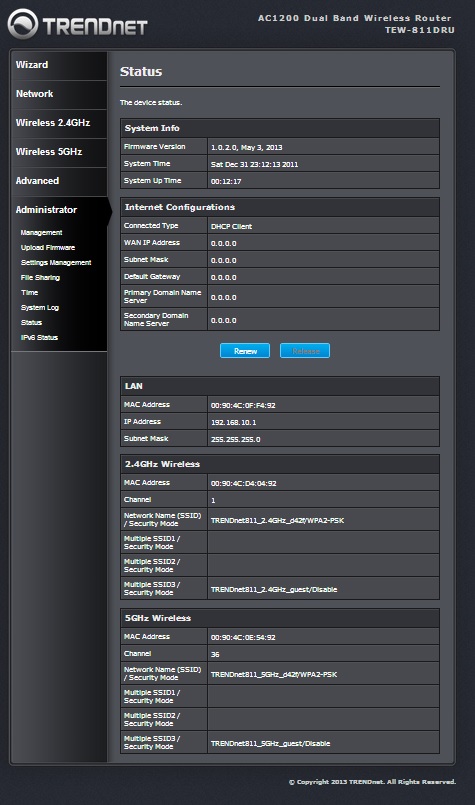Click the Release button
Image resolution: width=475 pixels, height=805 pixels.
[x=305, y=351]
